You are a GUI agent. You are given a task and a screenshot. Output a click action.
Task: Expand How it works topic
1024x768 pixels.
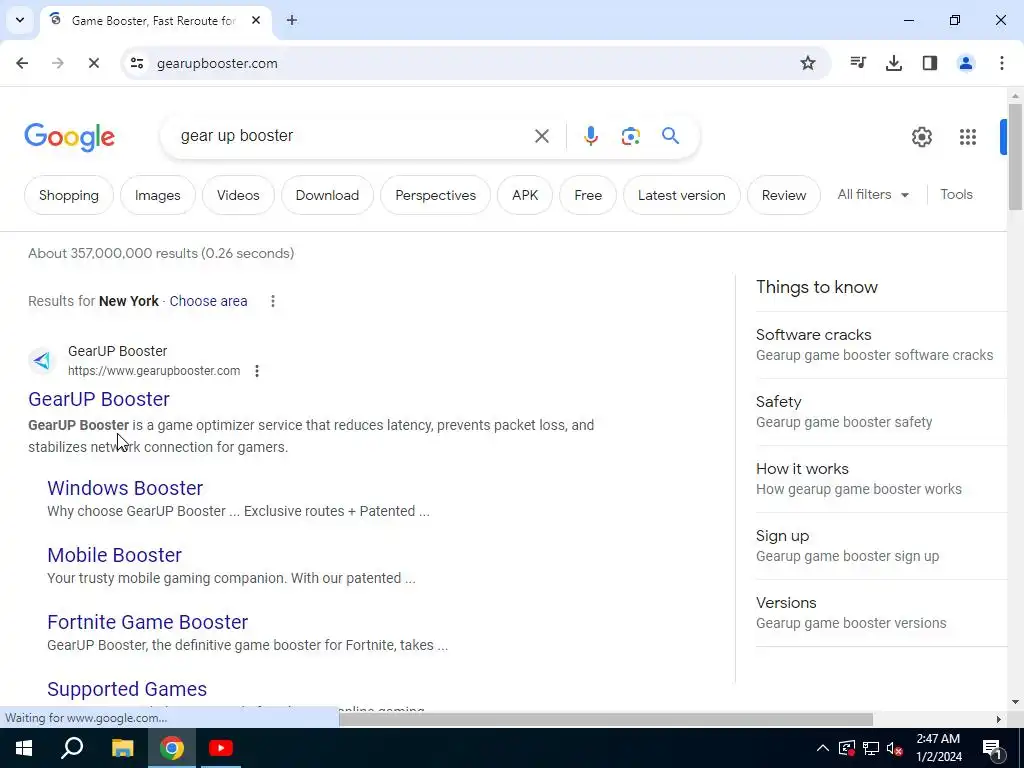pyautogui.click(x=881, y=479)
